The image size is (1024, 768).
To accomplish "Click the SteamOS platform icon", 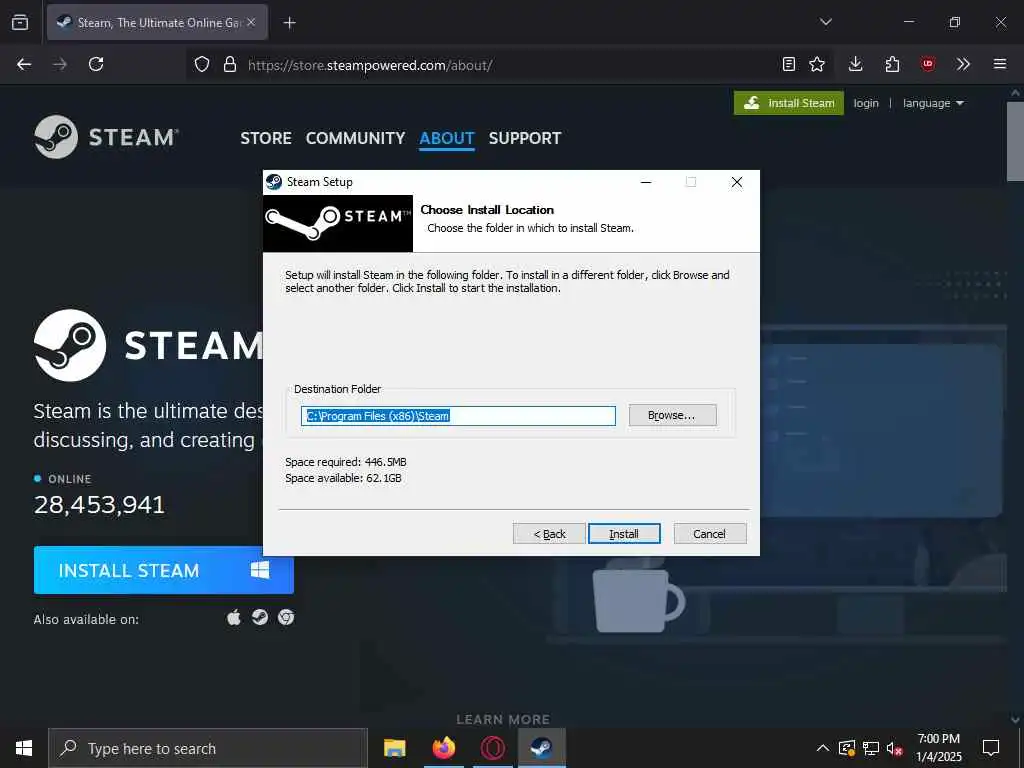I will click(260, 617).
